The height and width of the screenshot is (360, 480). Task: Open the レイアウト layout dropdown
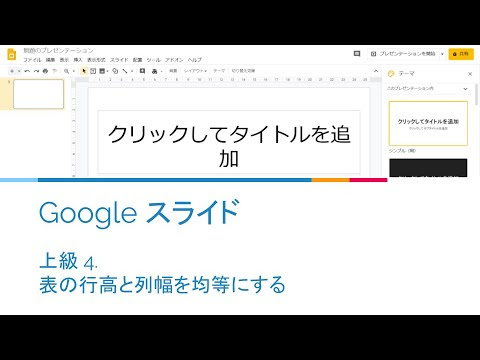tap(195, 71)
